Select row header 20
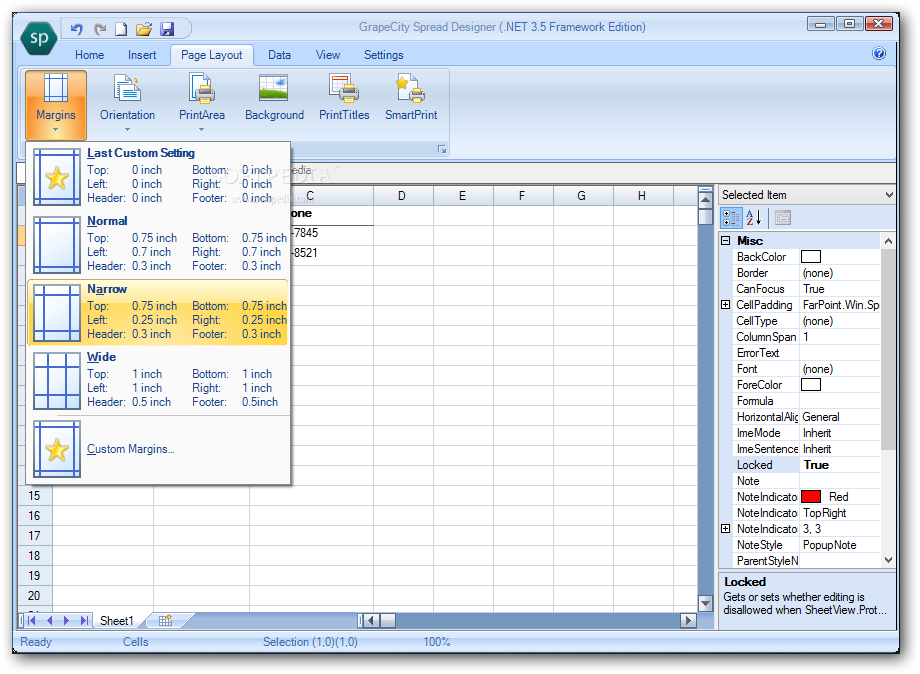Screen dimensions: 920x674 coord(35,595)
